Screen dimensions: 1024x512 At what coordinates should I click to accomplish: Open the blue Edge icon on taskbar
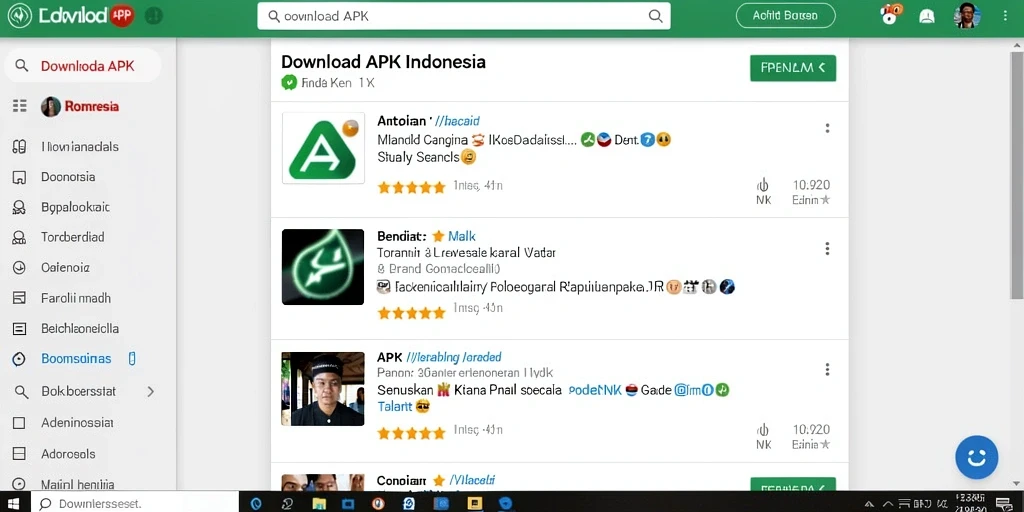coord(256,504)
